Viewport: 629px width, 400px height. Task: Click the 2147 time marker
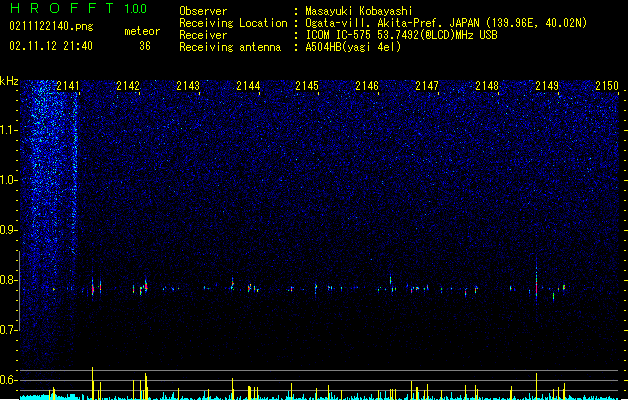pyautogui.click(x=427, y=86)
